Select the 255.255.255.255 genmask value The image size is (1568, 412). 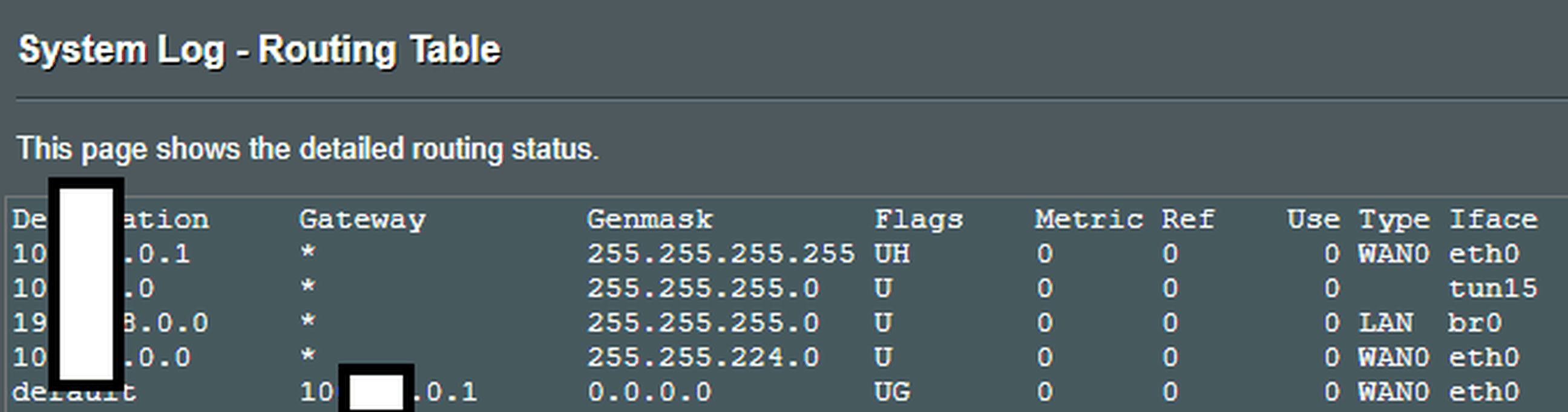(x=721, y=254)
